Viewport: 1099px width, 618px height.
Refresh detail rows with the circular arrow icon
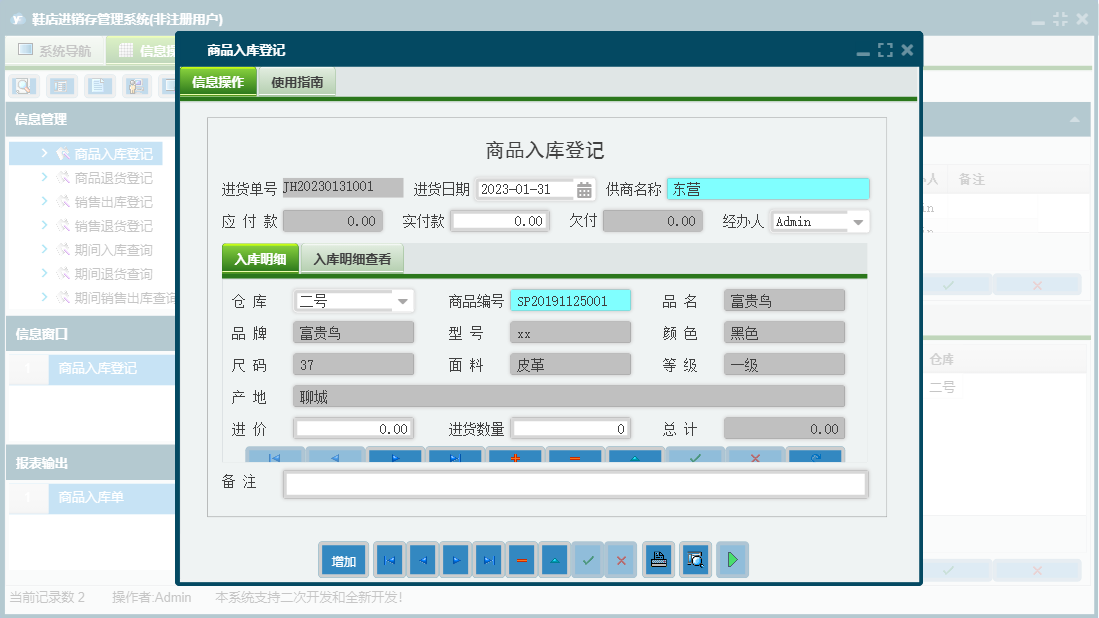click(815, 456)
